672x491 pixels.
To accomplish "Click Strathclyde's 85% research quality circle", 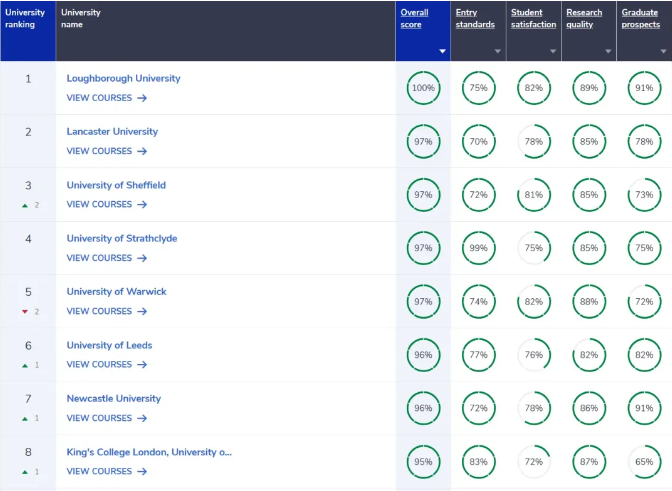I will [x=589, y=248].
